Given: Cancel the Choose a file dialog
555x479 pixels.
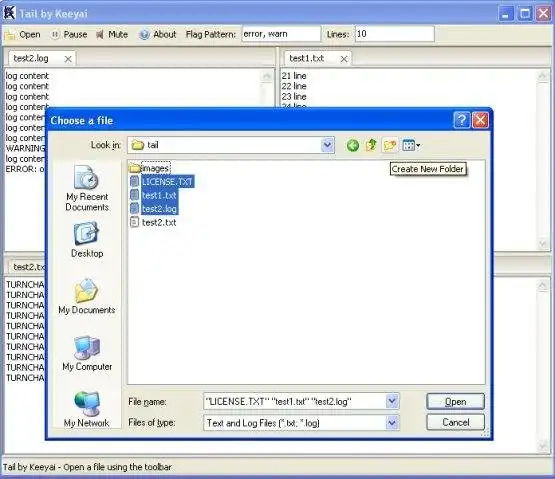Looking at the screenshot, I should tap(455, 422).
